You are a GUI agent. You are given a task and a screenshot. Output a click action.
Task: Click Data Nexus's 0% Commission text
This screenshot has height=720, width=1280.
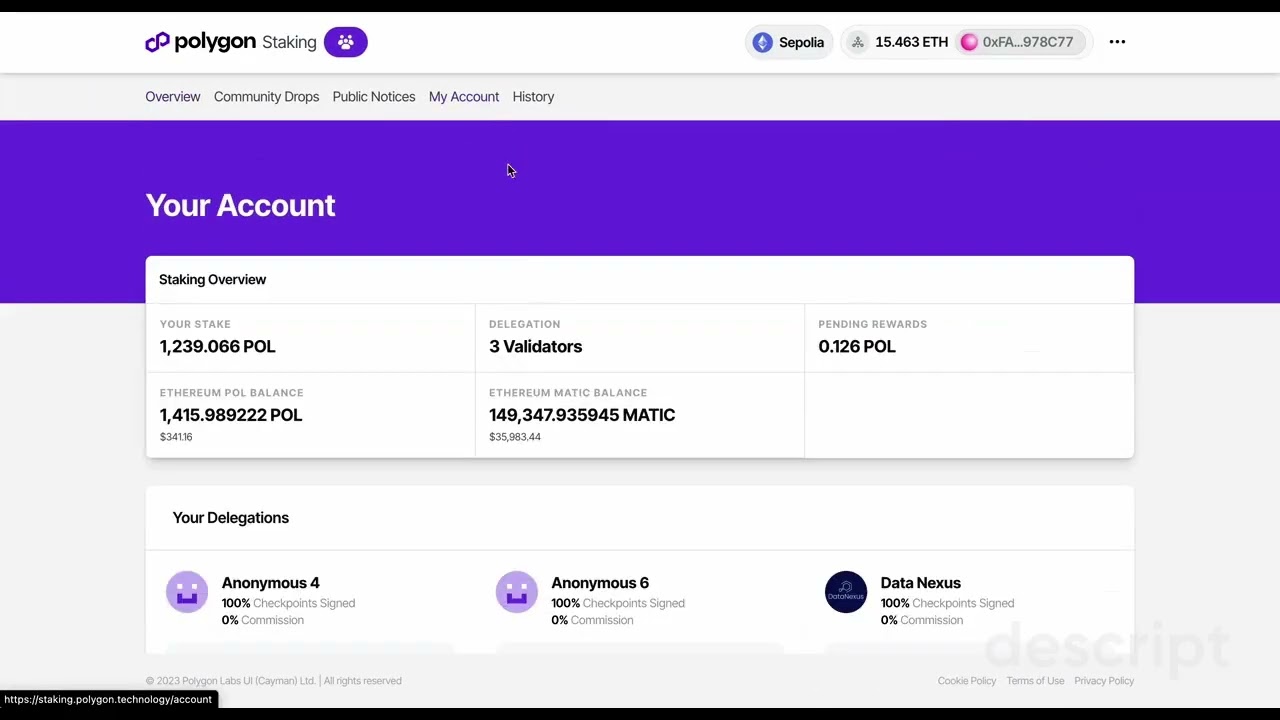click(x=921, y=620)
